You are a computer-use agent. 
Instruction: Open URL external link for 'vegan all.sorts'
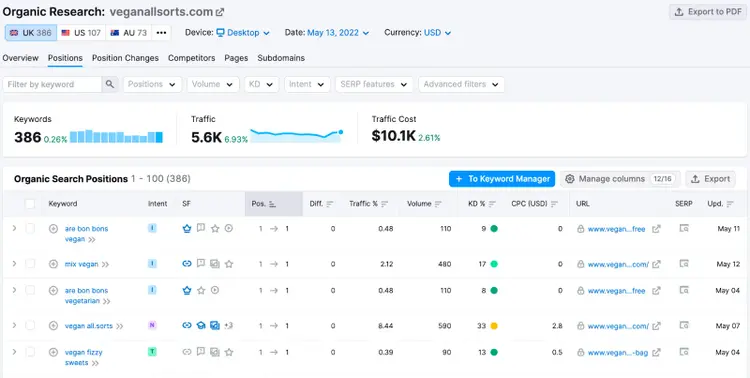pos(656,326)
